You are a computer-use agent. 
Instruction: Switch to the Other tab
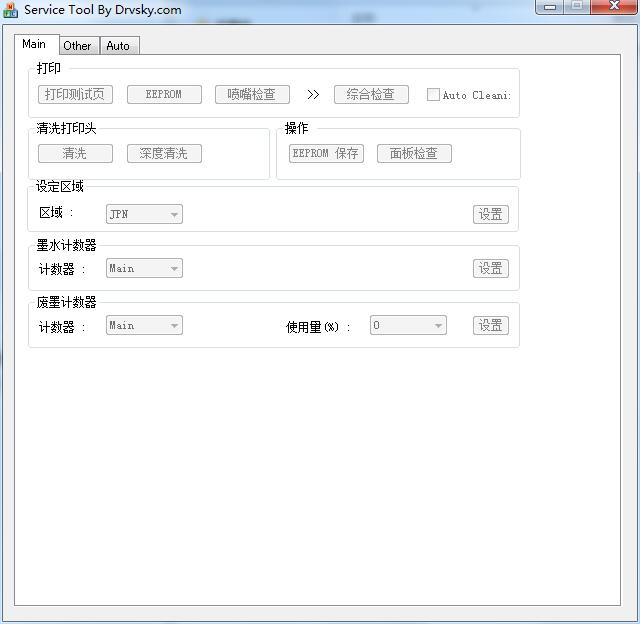pos(77,45)
